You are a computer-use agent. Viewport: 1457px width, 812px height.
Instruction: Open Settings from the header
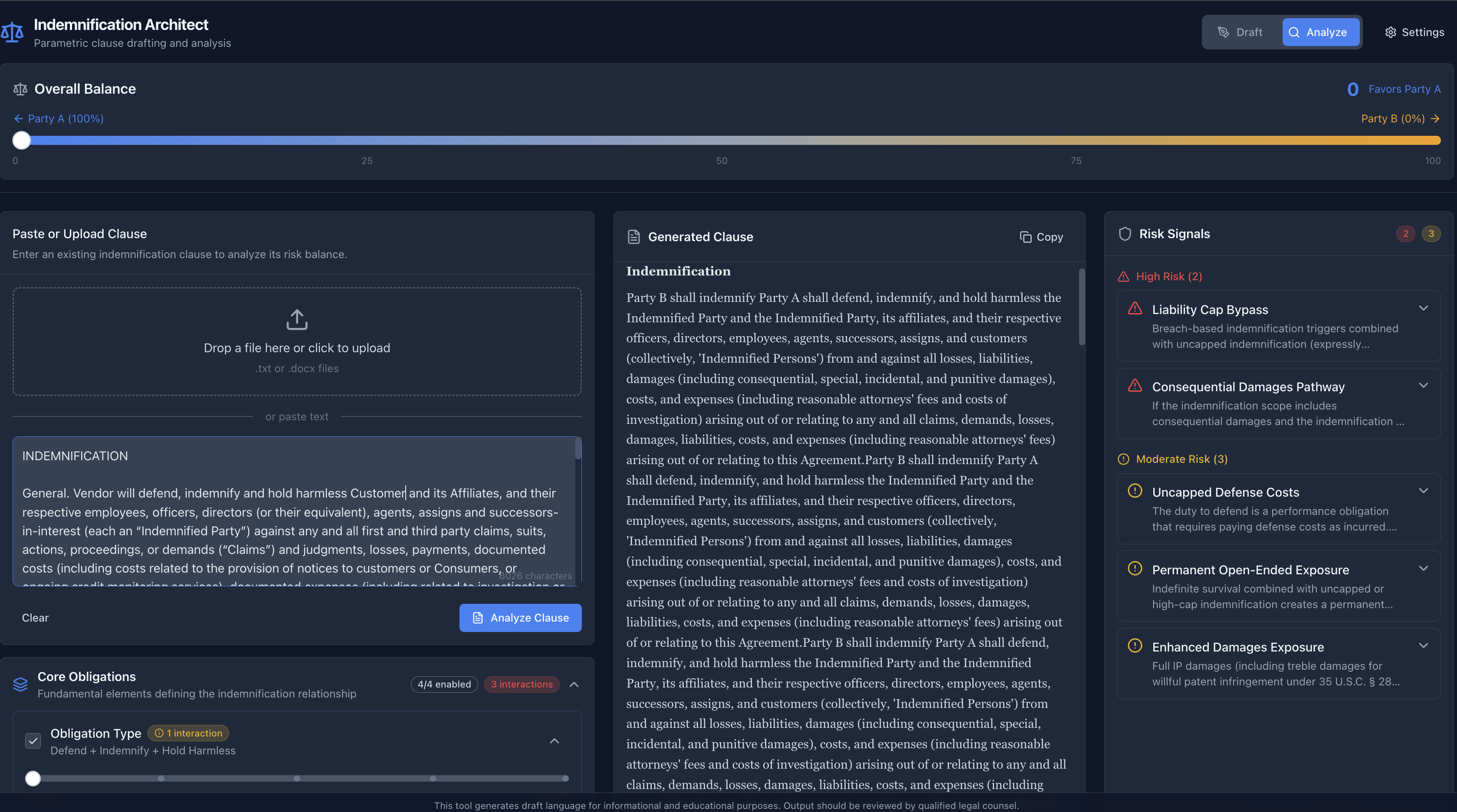click(1414, 32)
